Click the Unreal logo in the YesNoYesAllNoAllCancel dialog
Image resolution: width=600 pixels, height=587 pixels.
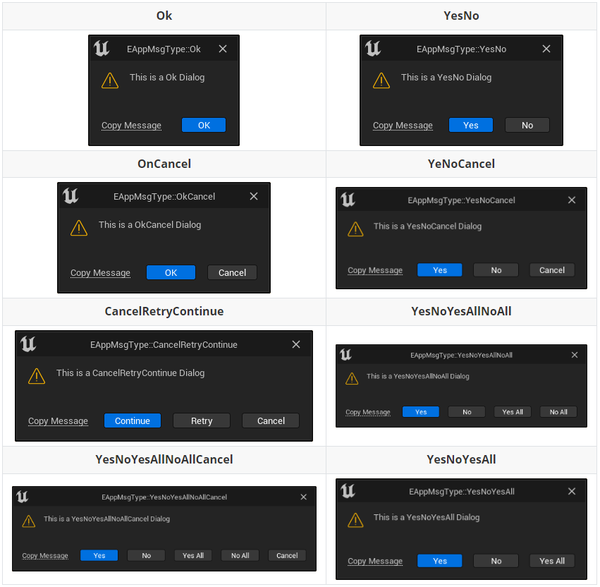(23, 497)
